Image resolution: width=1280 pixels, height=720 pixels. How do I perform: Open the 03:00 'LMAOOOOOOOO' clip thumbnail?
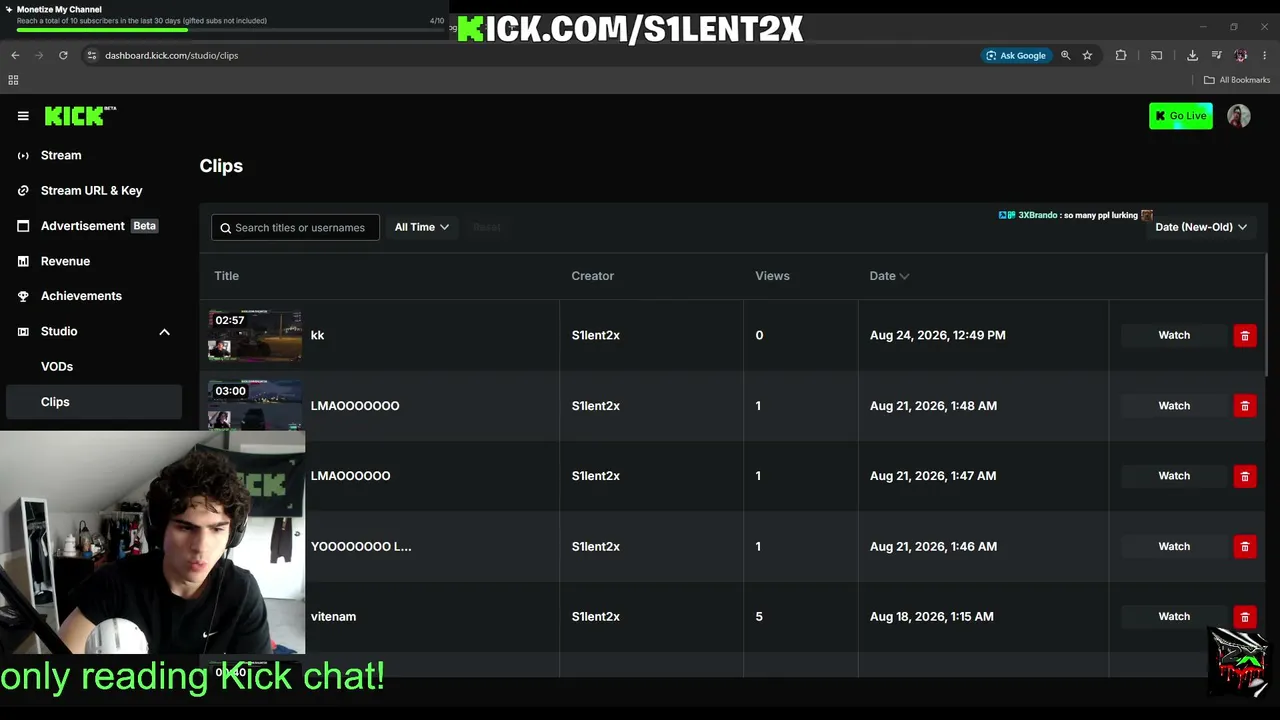[255, 405]
